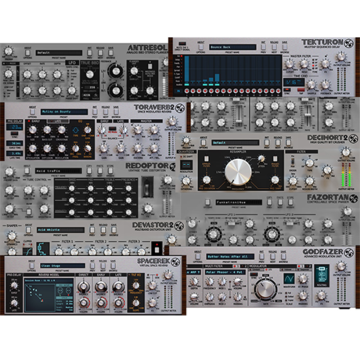360x360 pixels.
Task: Click Antresol upper large black knob
Action: click(x=116, y=70)
